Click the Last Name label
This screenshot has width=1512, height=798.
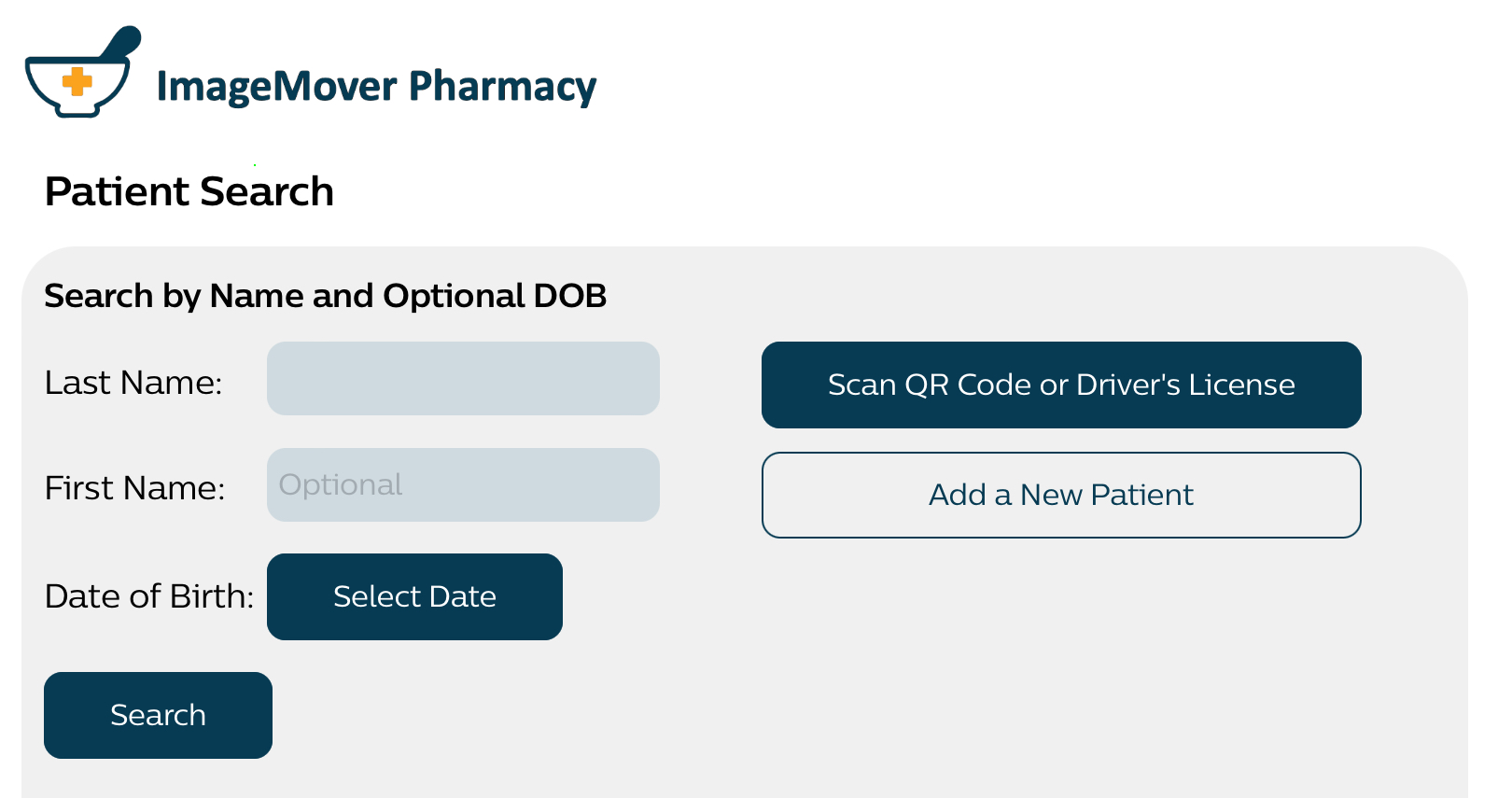133,383
